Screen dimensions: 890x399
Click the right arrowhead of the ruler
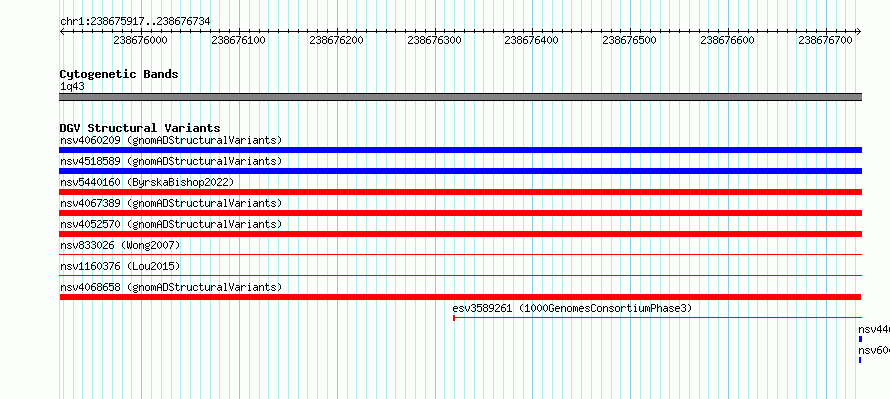tap(859, 31)
